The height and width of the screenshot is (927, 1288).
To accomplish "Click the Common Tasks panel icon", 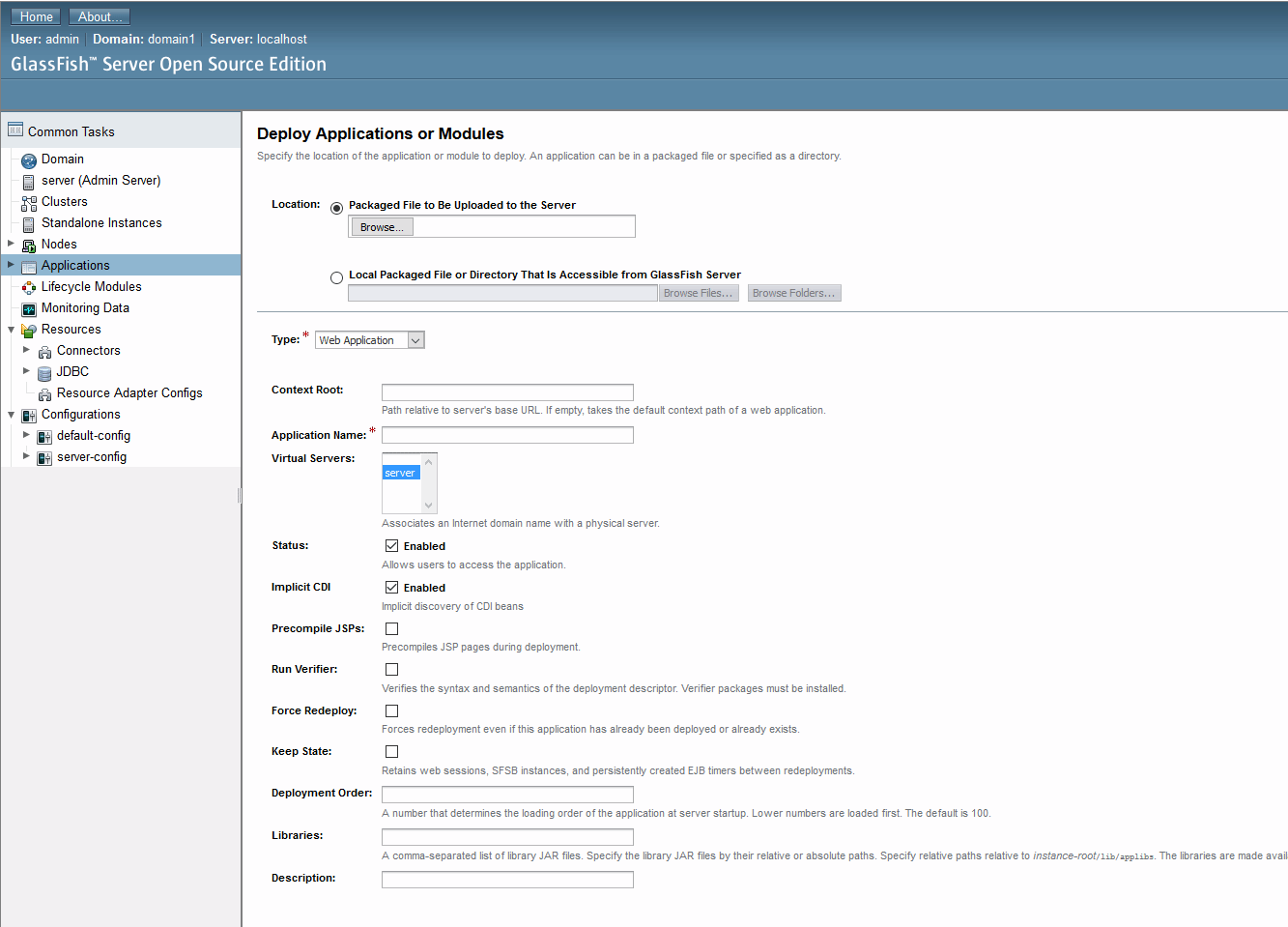I will (x=15, y=130).
